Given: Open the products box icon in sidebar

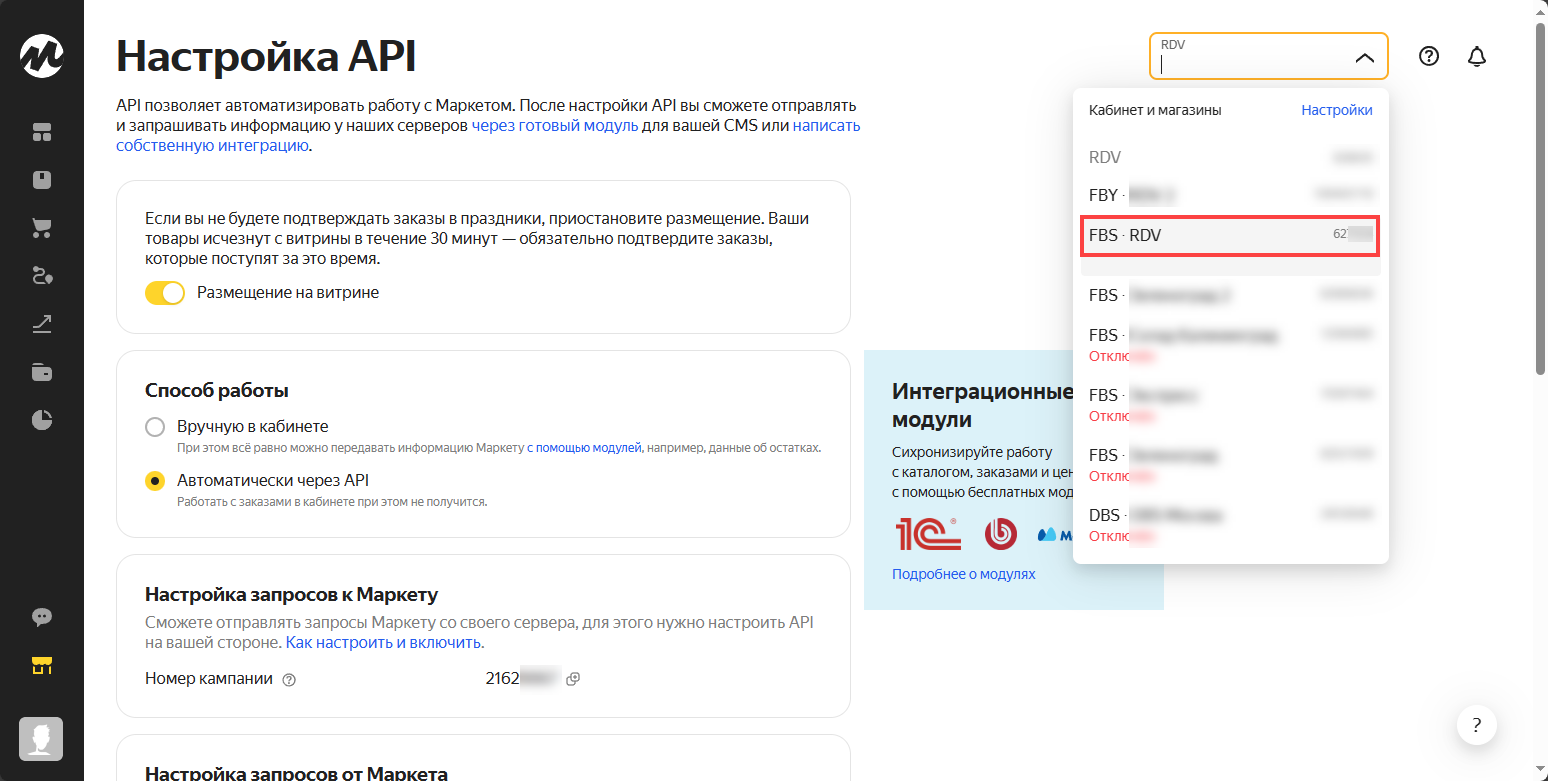Looking at the screenshot, I should [x=42, y=180].
